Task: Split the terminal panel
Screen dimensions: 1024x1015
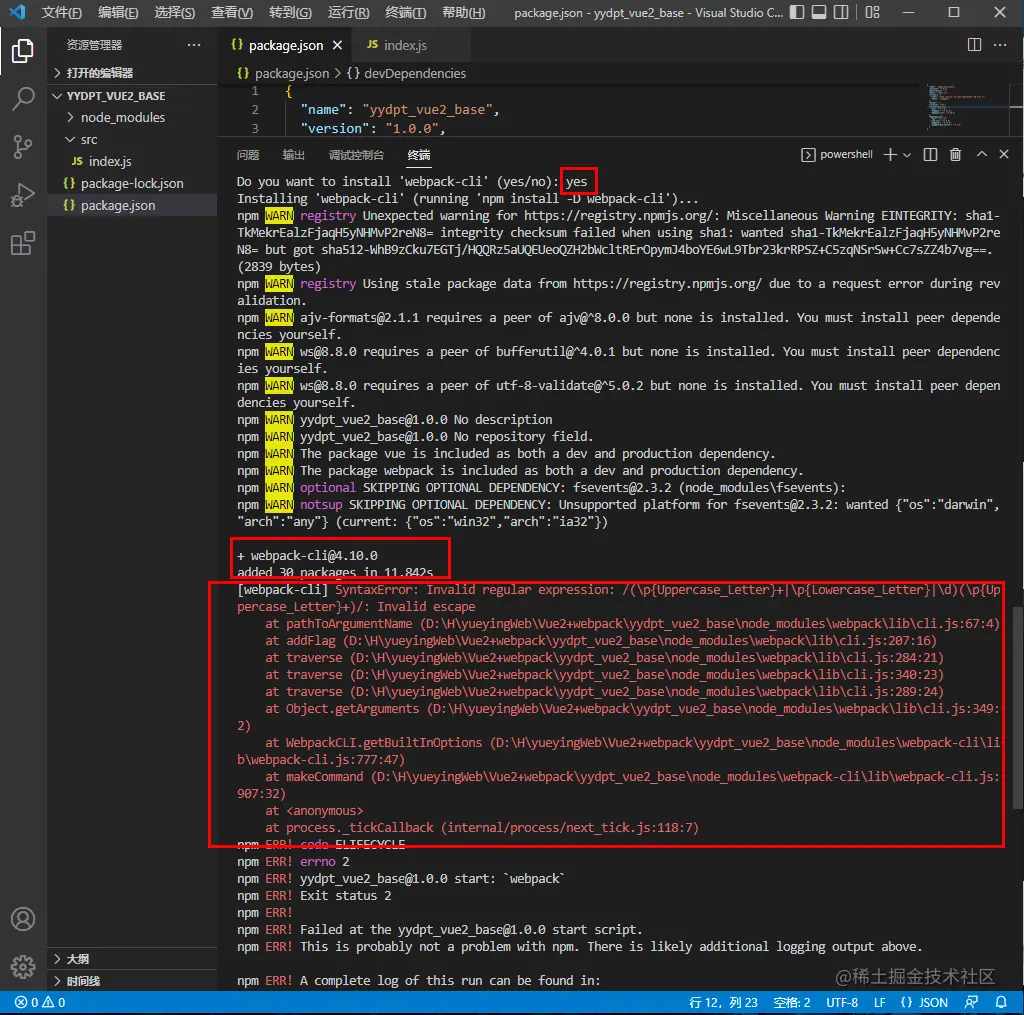Action: [930, 155]
